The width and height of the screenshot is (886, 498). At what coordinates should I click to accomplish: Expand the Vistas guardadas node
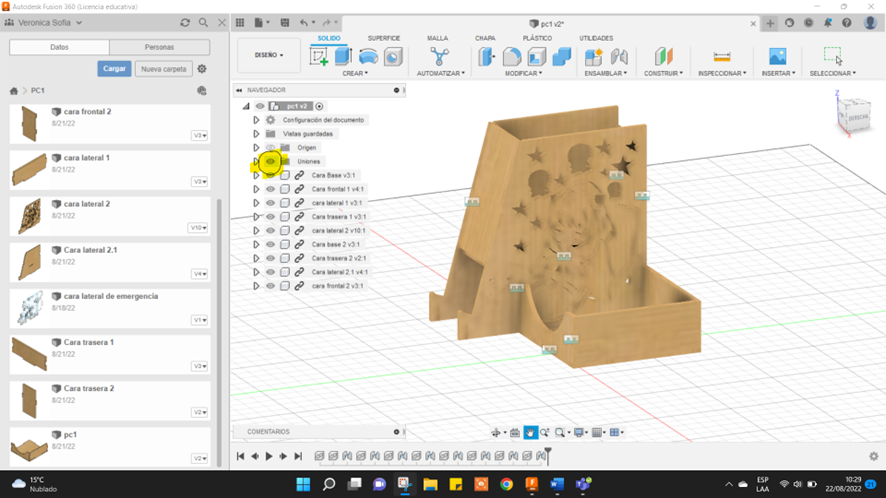(256, 134)
